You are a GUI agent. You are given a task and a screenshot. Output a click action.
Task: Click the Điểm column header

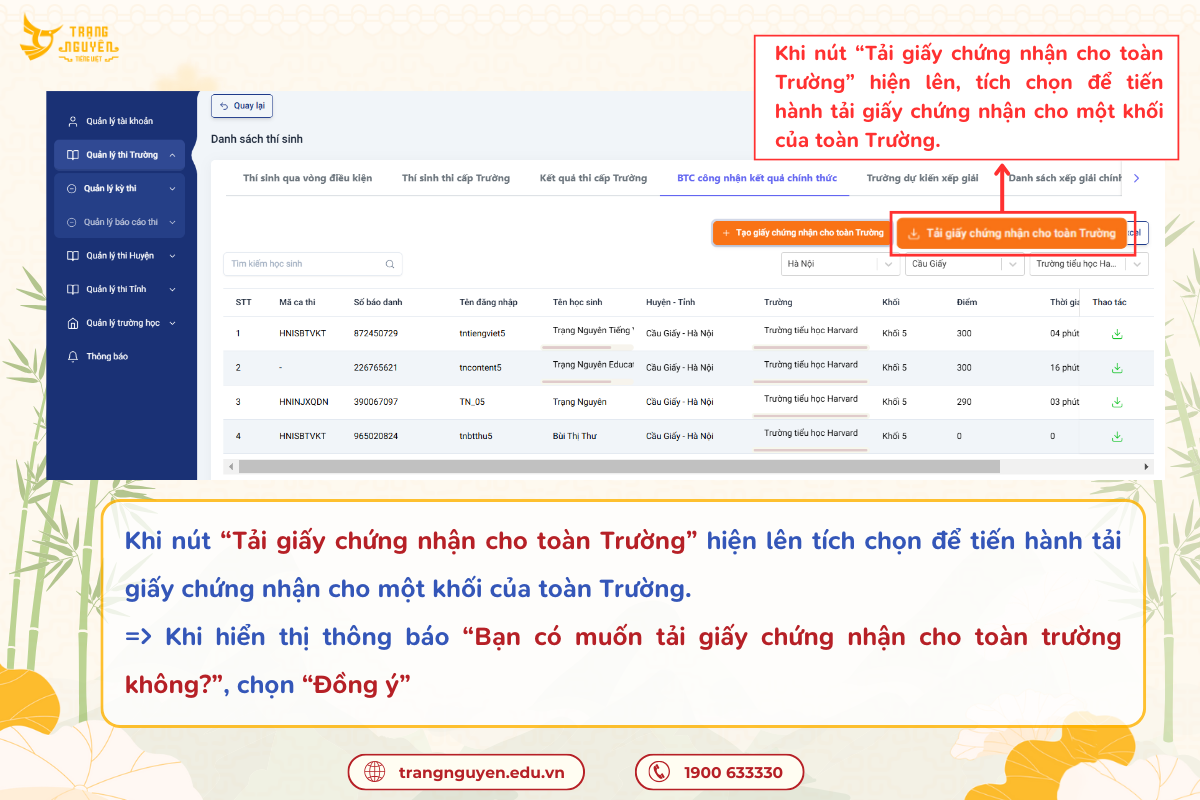(x=966, y=302)
